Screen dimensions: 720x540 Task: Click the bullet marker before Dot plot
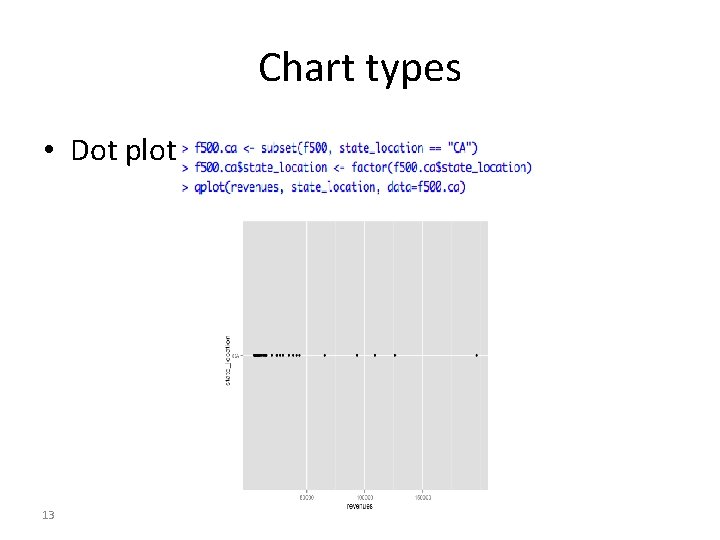click(49, 150)
